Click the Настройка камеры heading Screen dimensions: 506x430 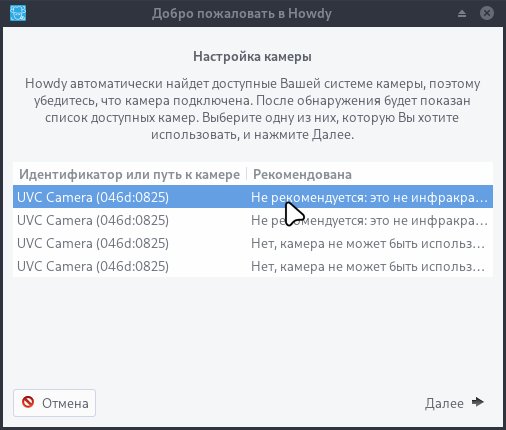coord(252,56)
